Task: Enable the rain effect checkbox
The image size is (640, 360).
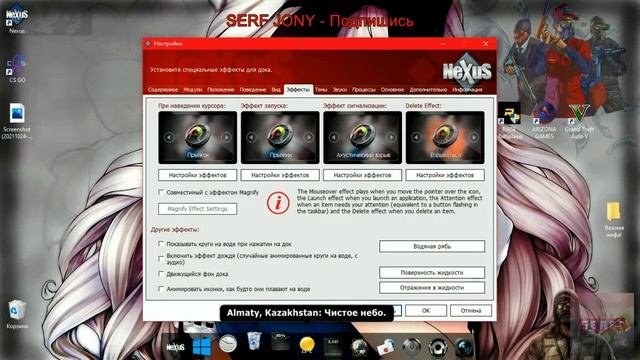Action: (x=161, y=259)
